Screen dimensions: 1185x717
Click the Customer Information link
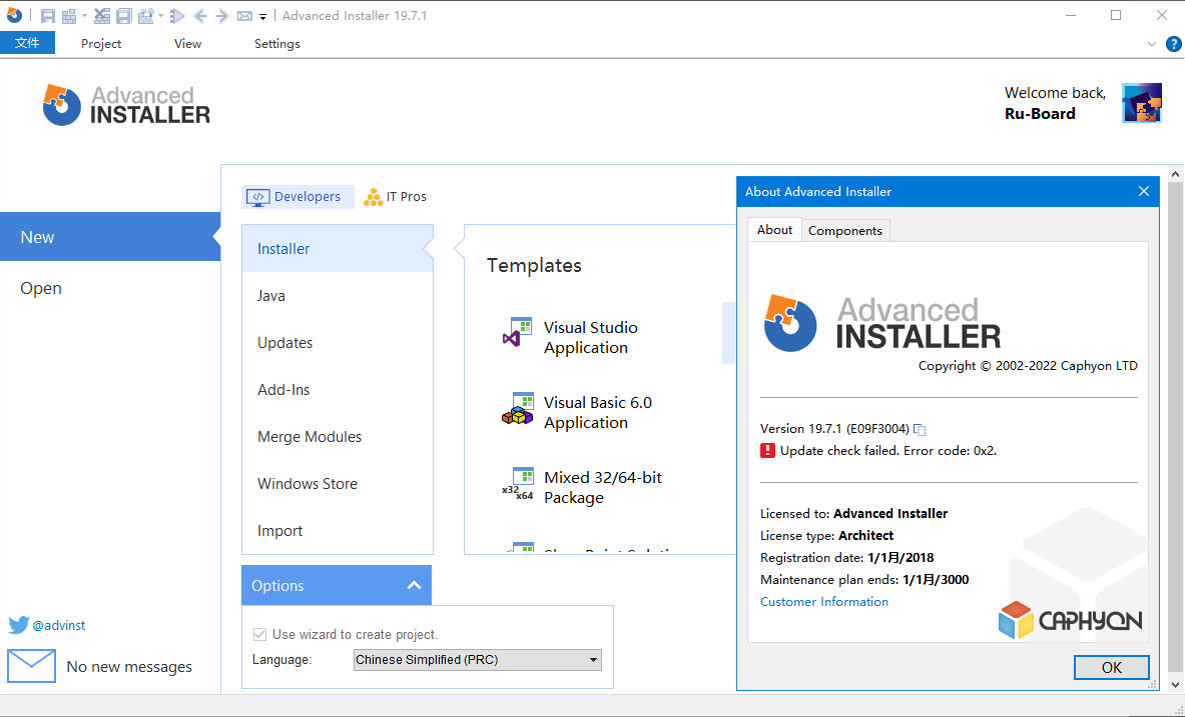tap(824, 601)
